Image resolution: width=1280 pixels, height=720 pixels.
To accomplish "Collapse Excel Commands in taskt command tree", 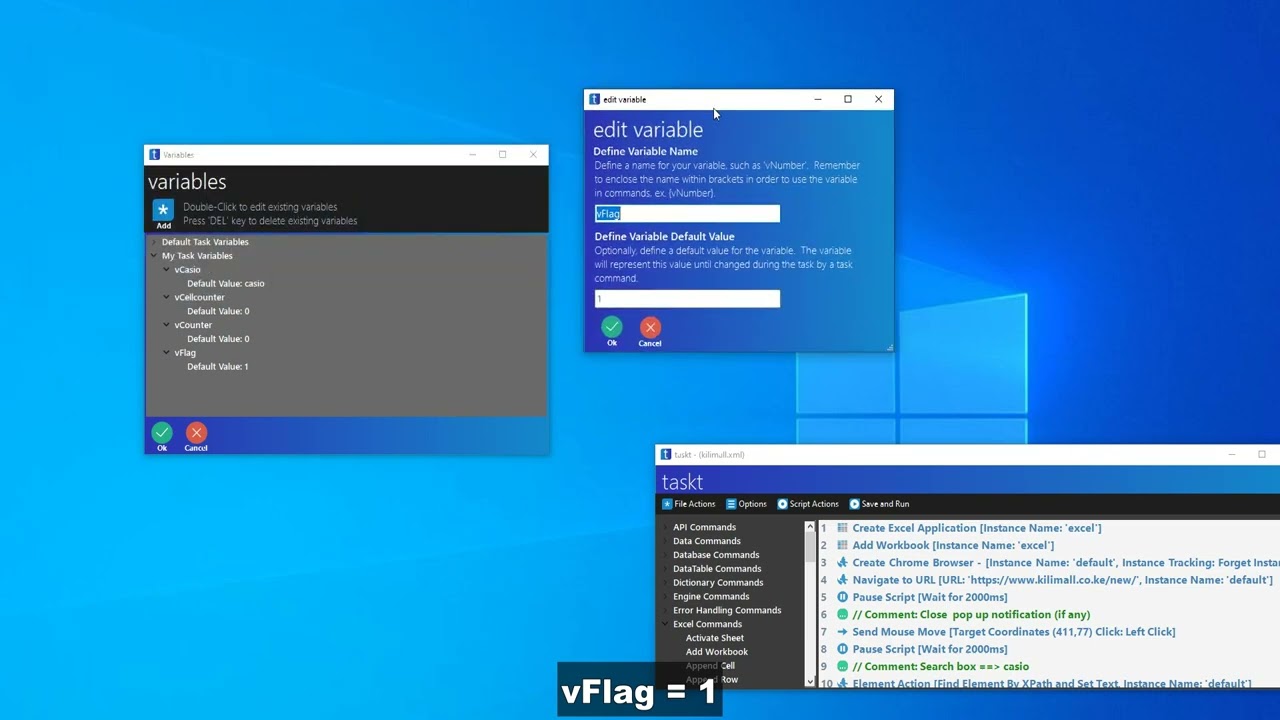I will pyautogui.click(x=666, y=624).
